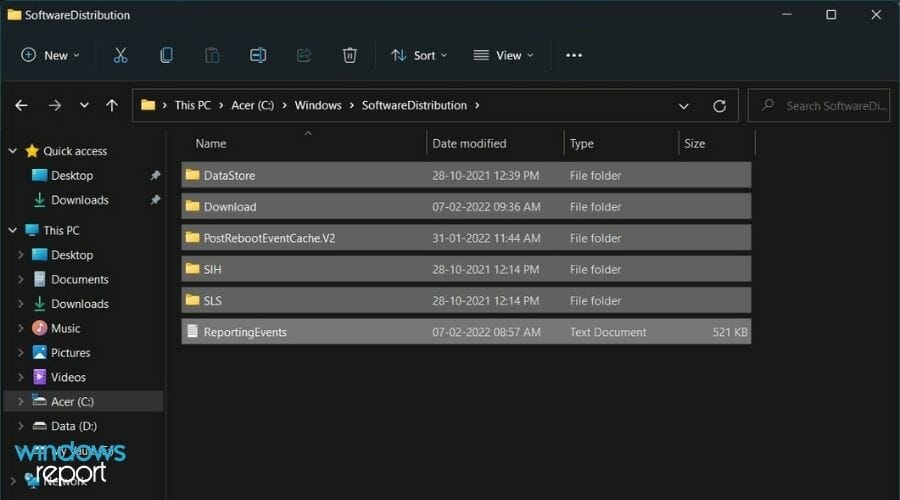Image resolution: width=900 pixels, height=500 pixels.
Task: Click the Music icon in sidebar
Action: coord(40,328)
